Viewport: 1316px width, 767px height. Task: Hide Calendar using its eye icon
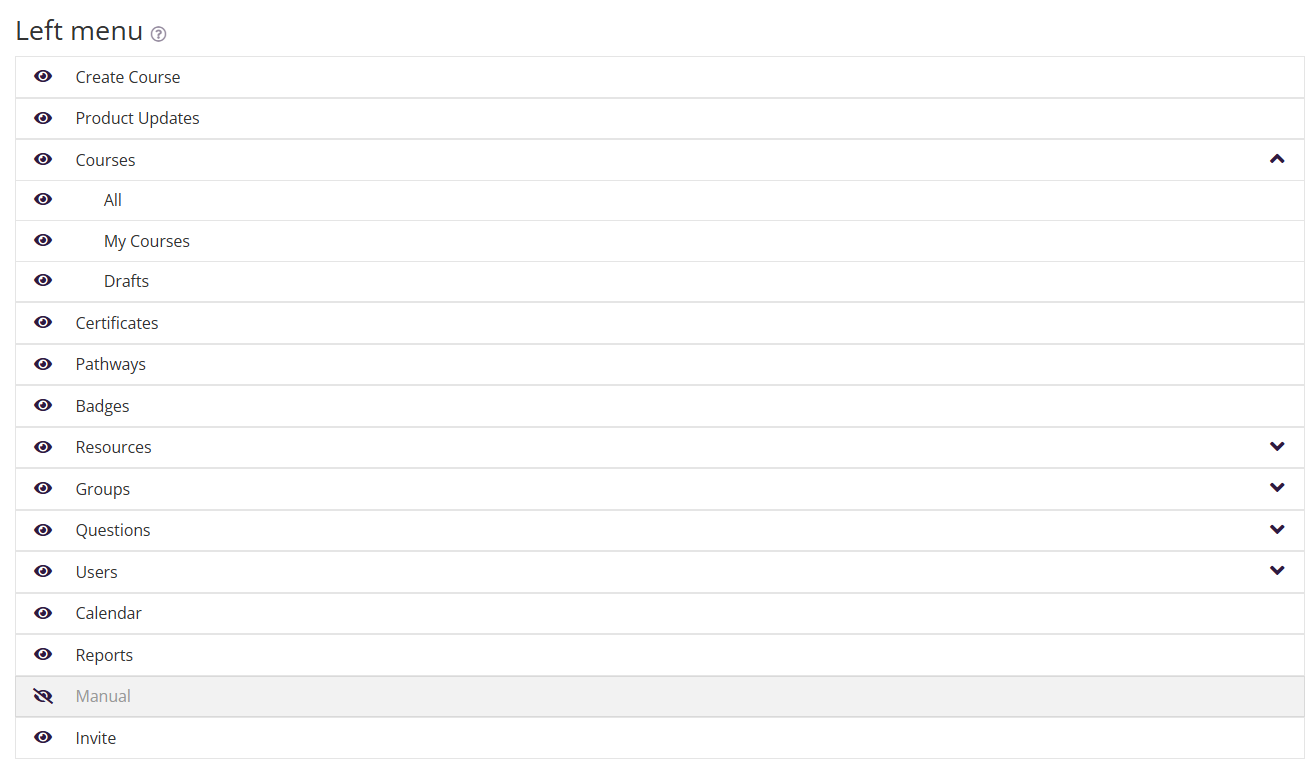43,613
